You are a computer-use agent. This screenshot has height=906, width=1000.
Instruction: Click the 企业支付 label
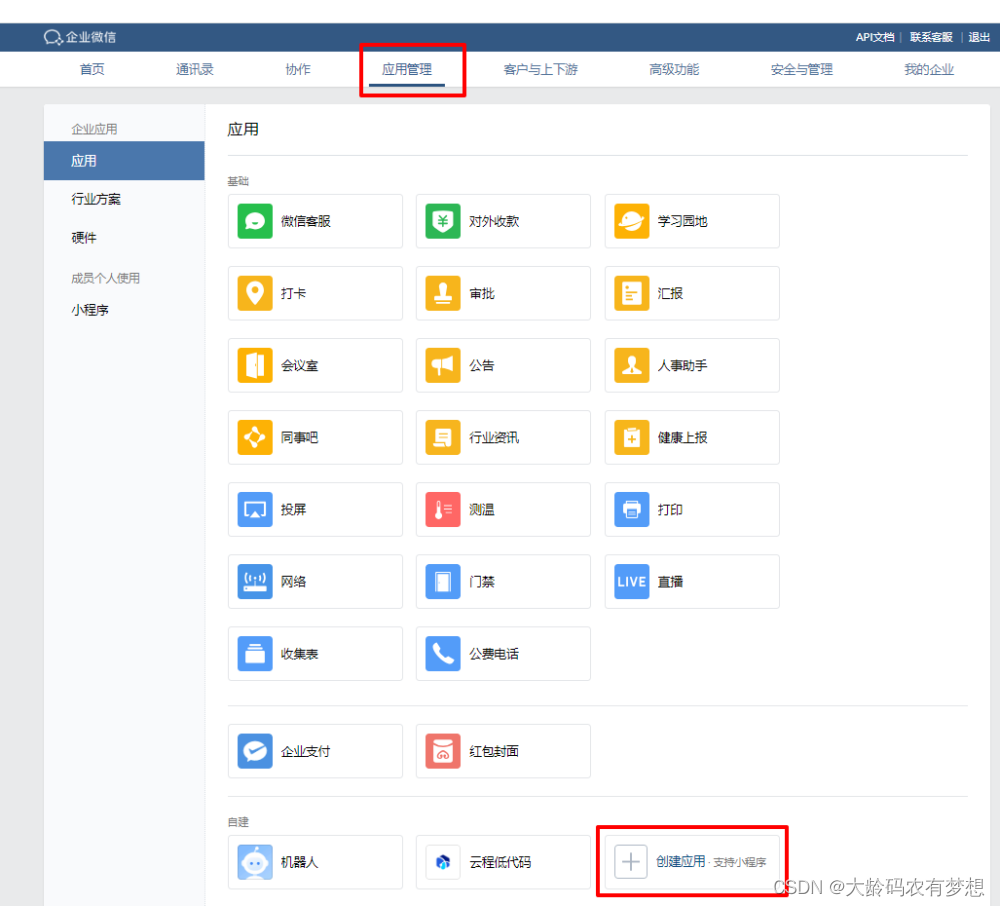point(305,750)
